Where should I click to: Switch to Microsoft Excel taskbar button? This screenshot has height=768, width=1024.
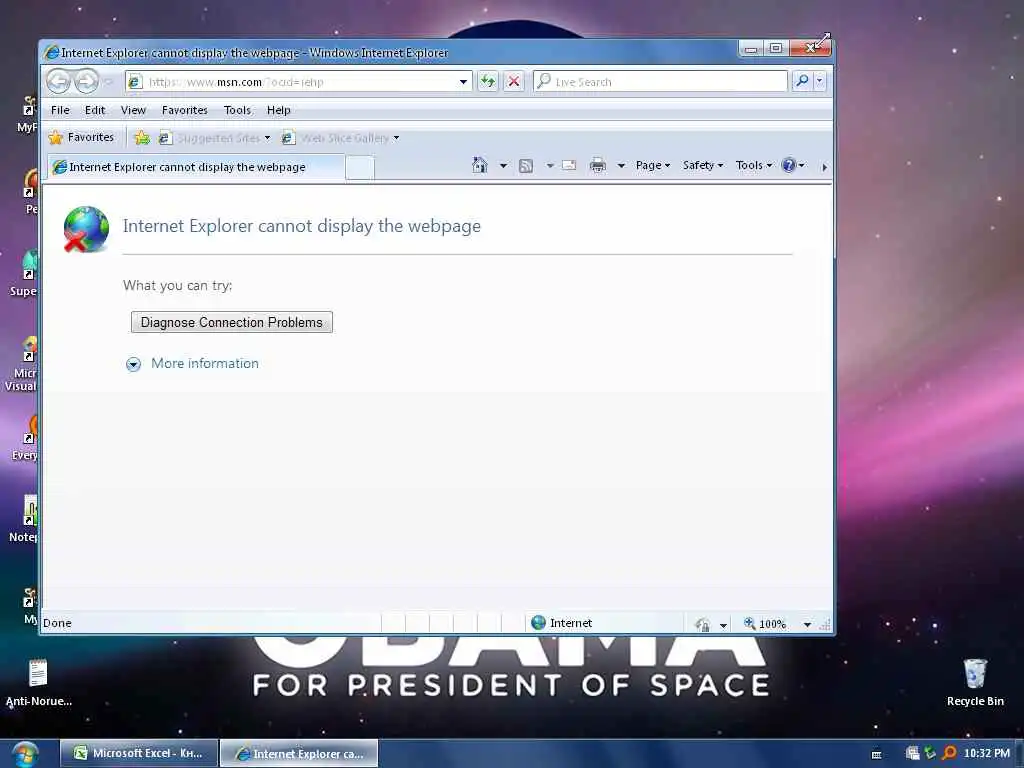tap(138, 753)
